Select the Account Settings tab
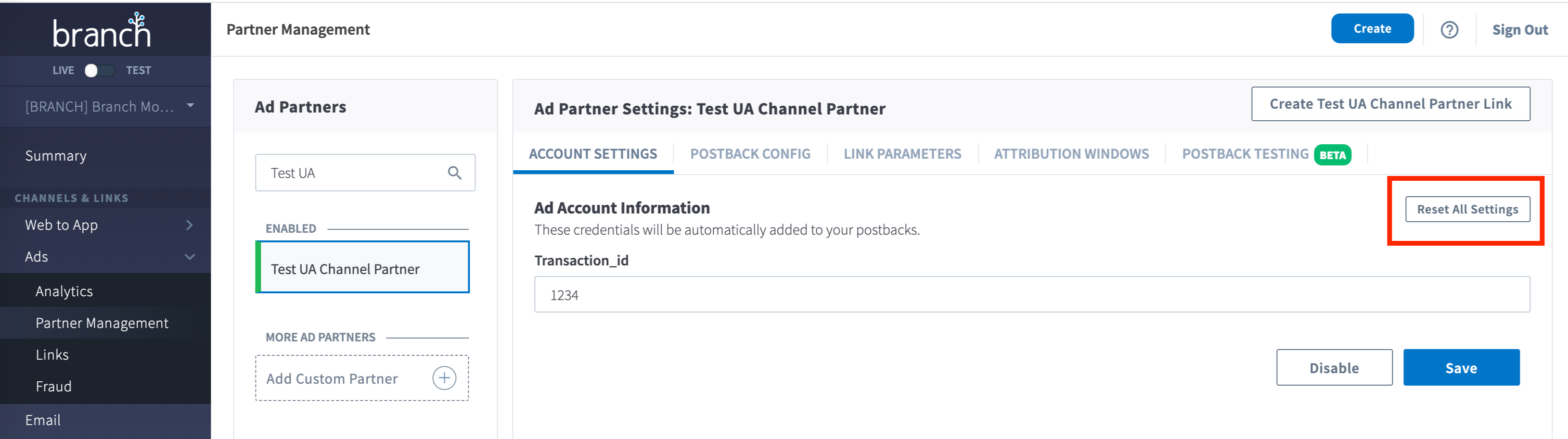Viewport: 1568px width, 439px height. (x=593, y=154)
